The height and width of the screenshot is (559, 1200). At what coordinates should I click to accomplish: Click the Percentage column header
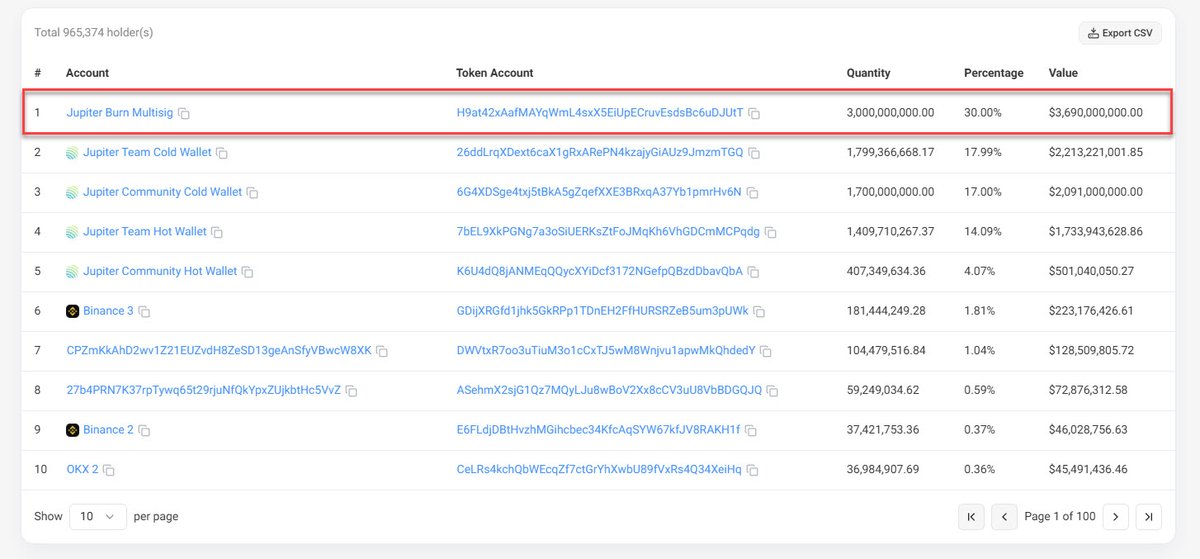[x=993, y=73]
